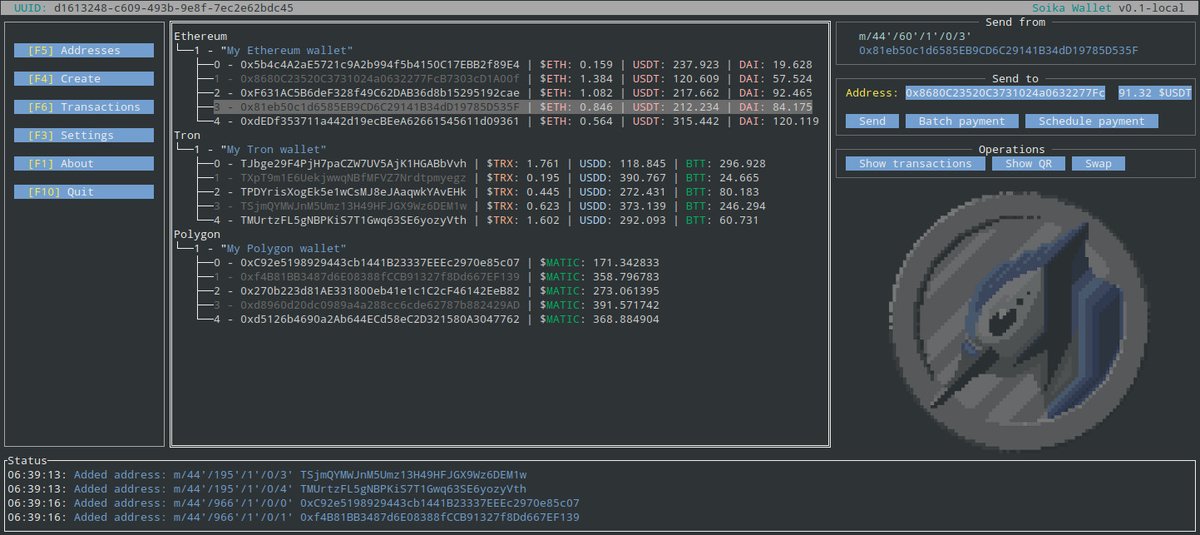Click $MATIC balance 358.796783
1200x535 pixels.
click(626, 276)
